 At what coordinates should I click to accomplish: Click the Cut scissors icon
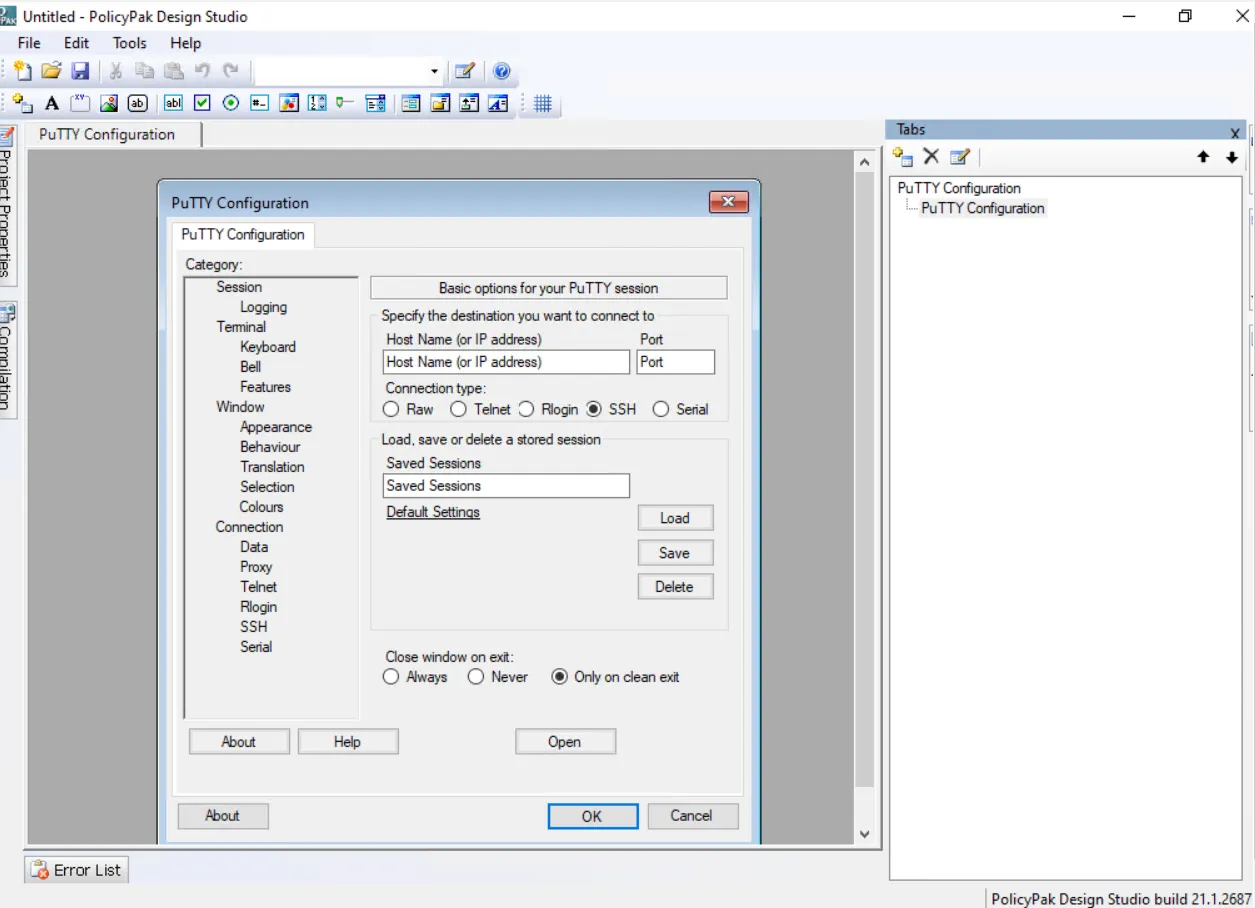tap(116, 71)
